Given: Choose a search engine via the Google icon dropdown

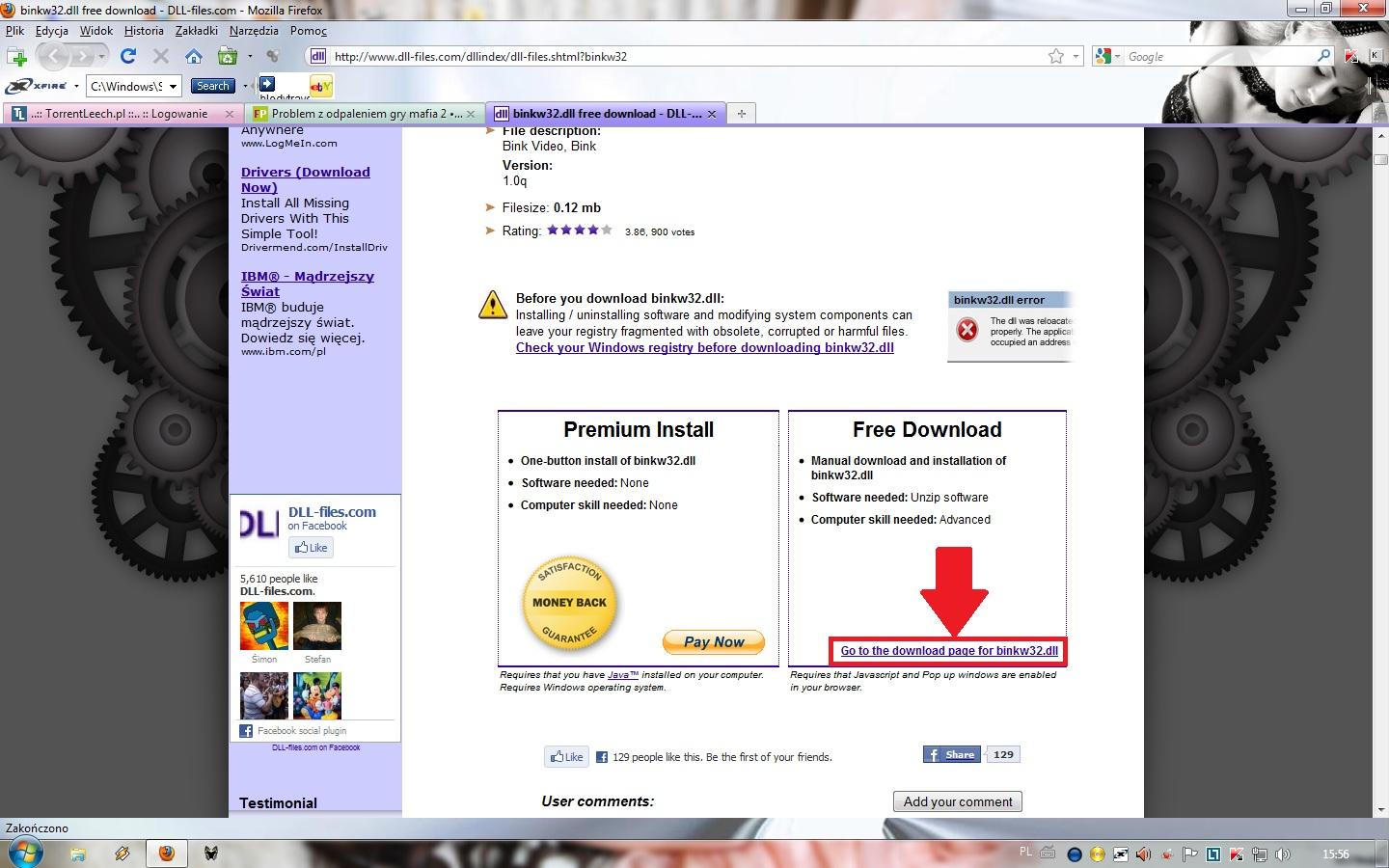Looking at the screenshot, I should 1107,56.
